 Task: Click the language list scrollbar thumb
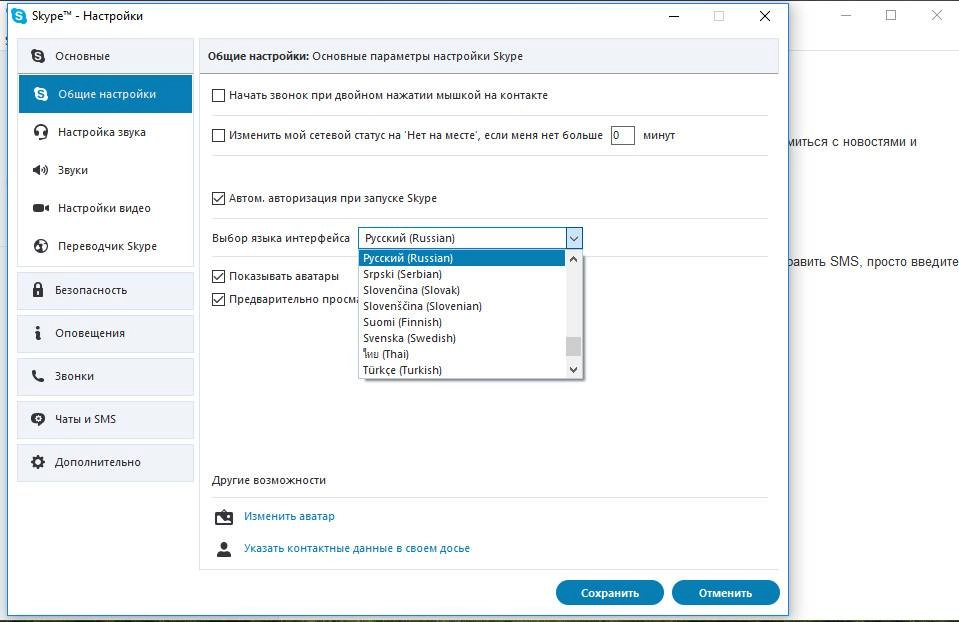[x=573, y=346]
